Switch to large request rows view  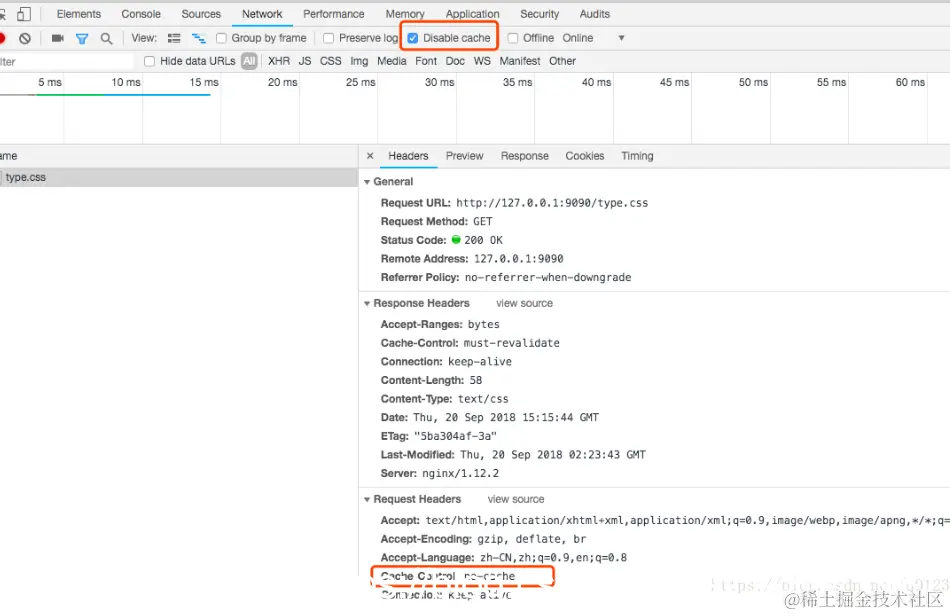[x=174, y=38]
